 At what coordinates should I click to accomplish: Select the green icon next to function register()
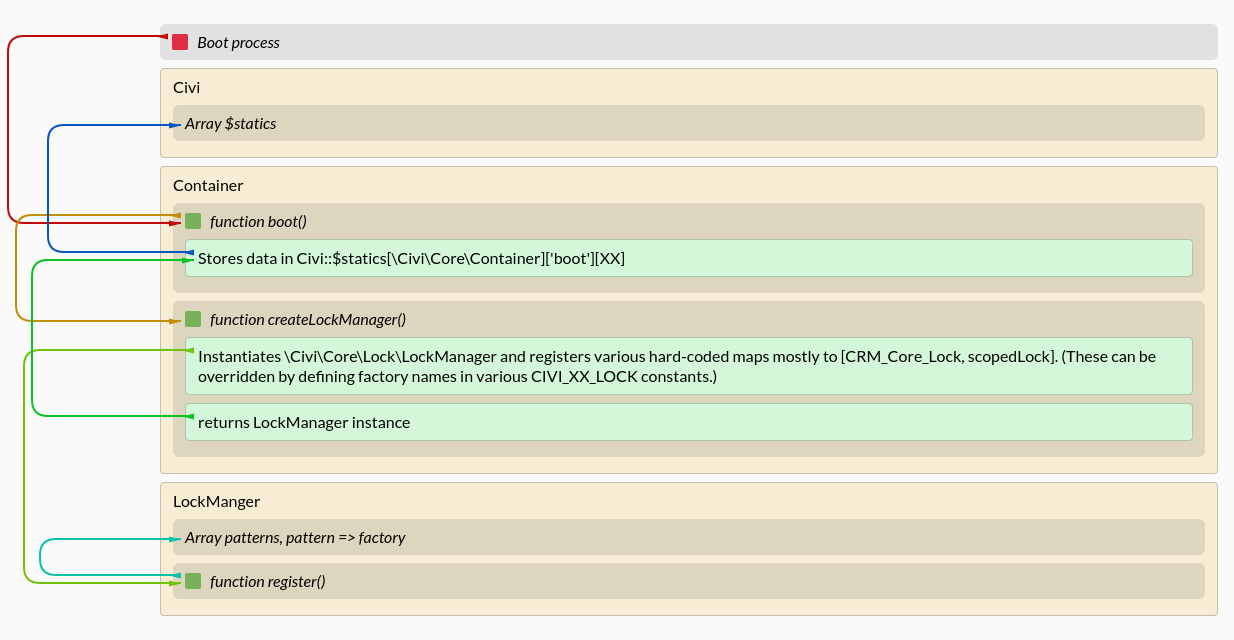point(192,581)
